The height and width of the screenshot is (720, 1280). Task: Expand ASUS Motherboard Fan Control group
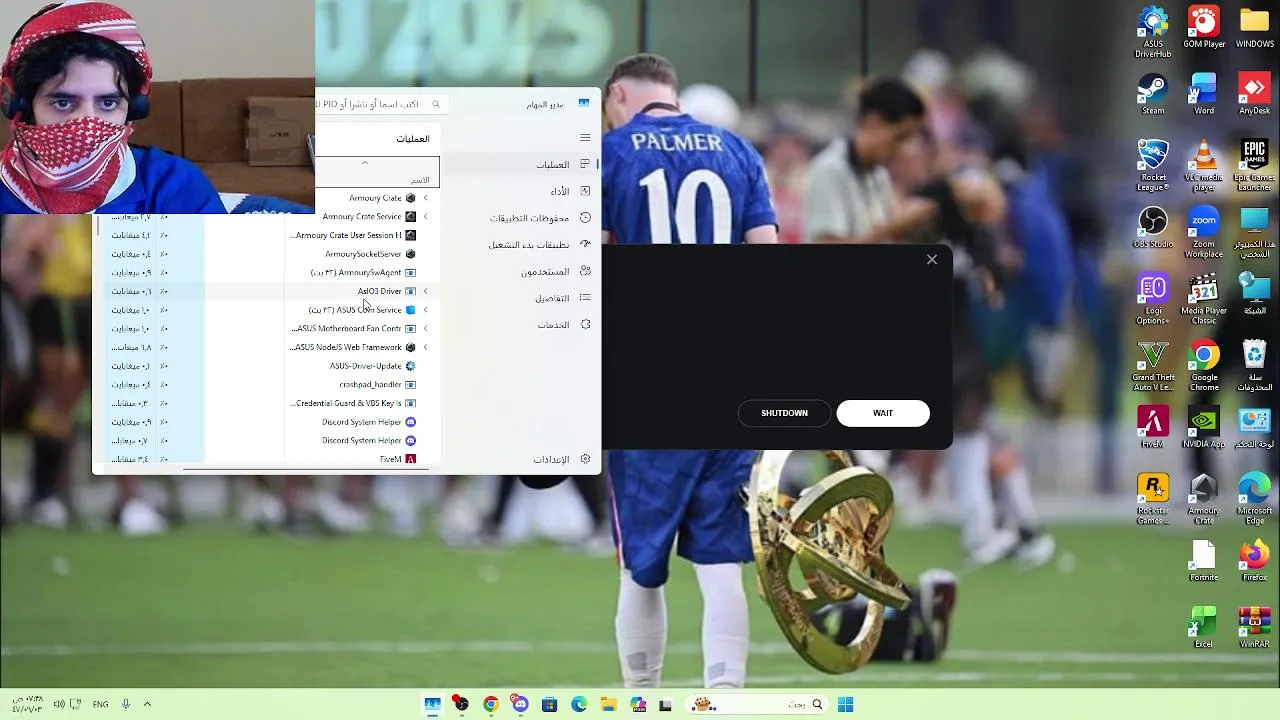(425, 328)
